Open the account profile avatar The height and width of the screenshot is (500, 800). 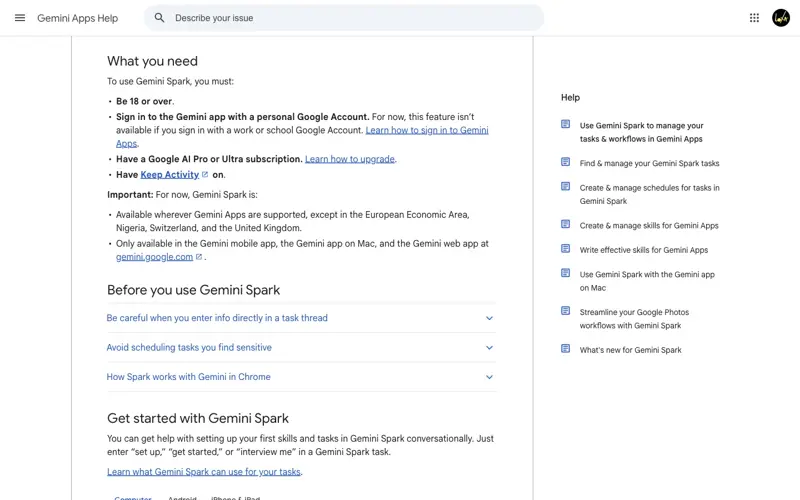pyautogui.click(x=781, y=18)
